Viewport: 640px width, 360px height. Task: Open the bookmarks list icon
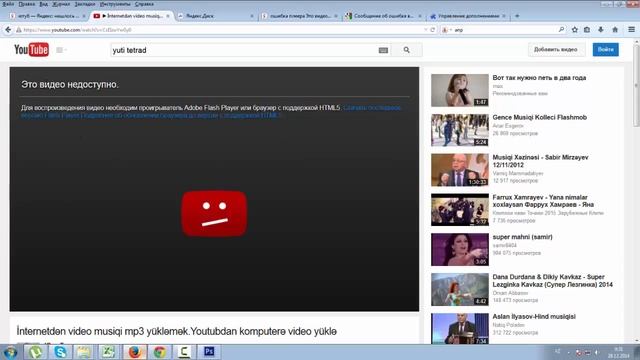tap(587, 29)
